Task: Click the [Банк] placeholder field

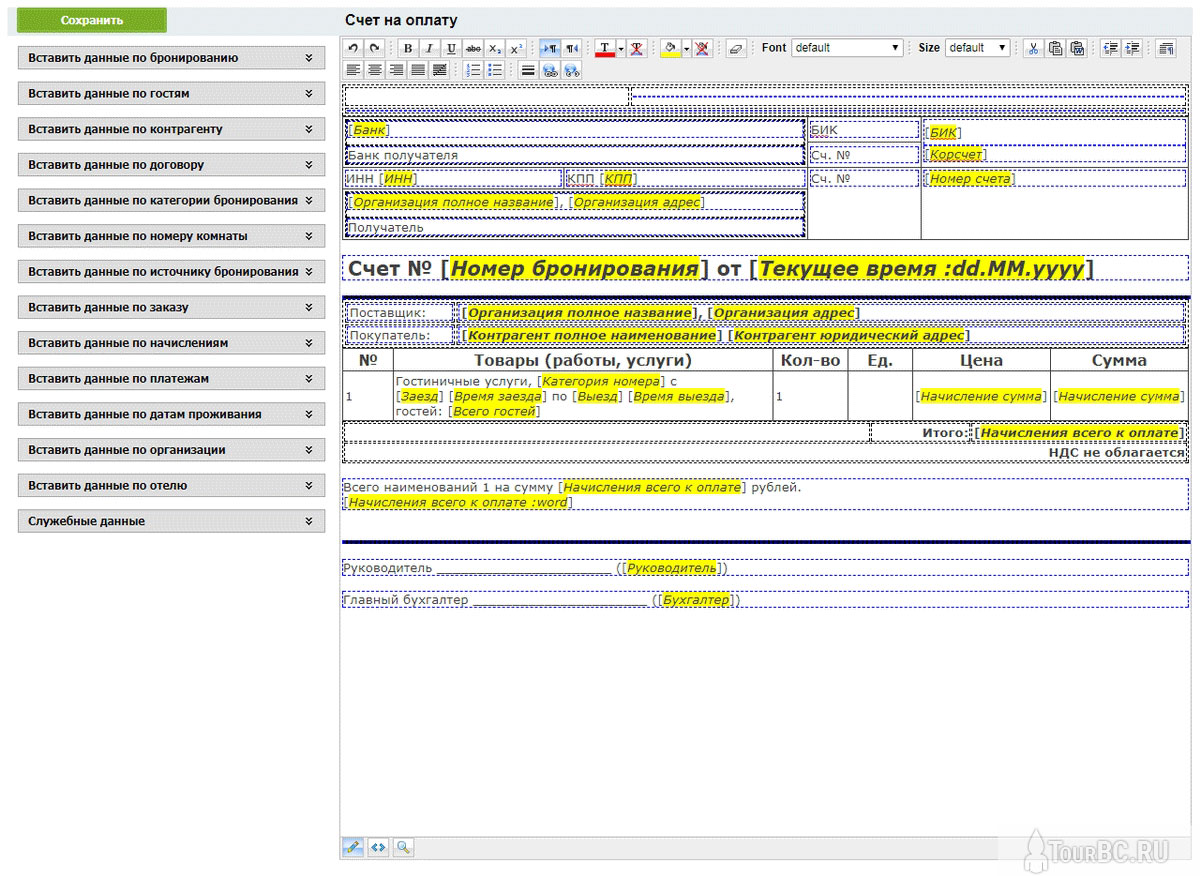Action: tap(369, 130)
